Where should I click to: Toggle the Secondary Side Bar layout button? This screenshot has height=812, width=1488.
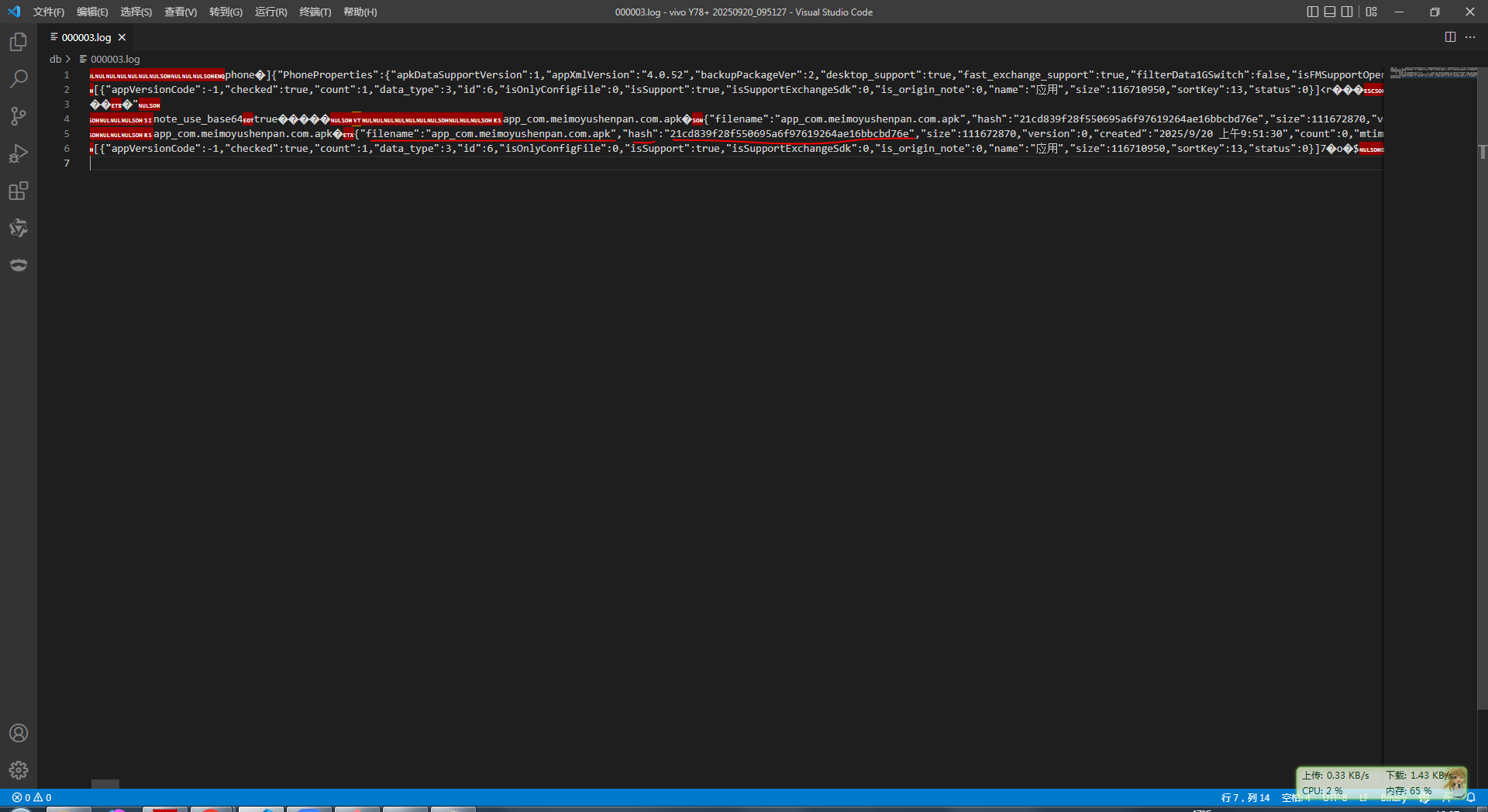(x=1347, y=12)
